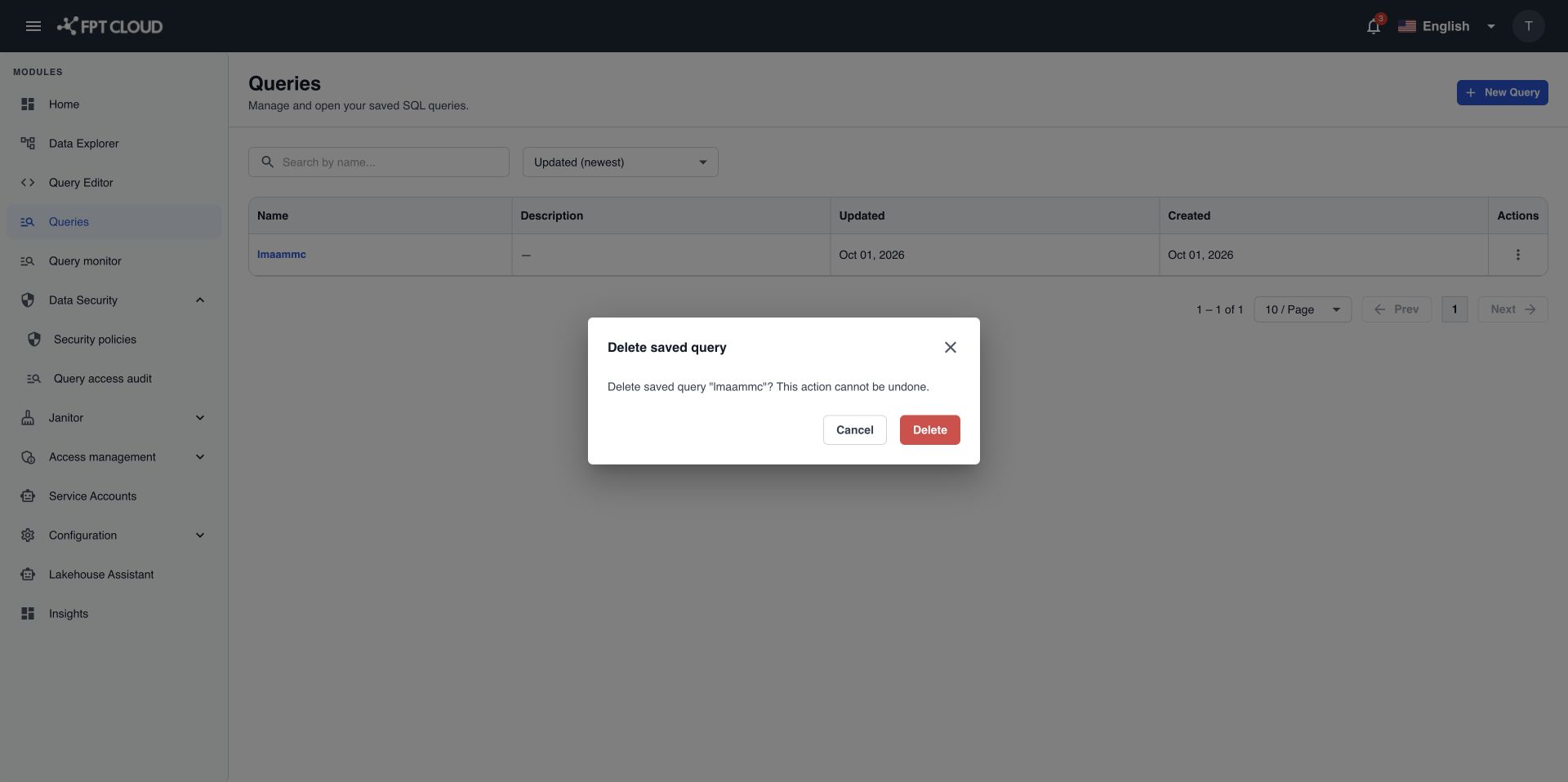Screen dimensions: 1568x782
Task: Open Query access audit page
Action: pos(114,379)
